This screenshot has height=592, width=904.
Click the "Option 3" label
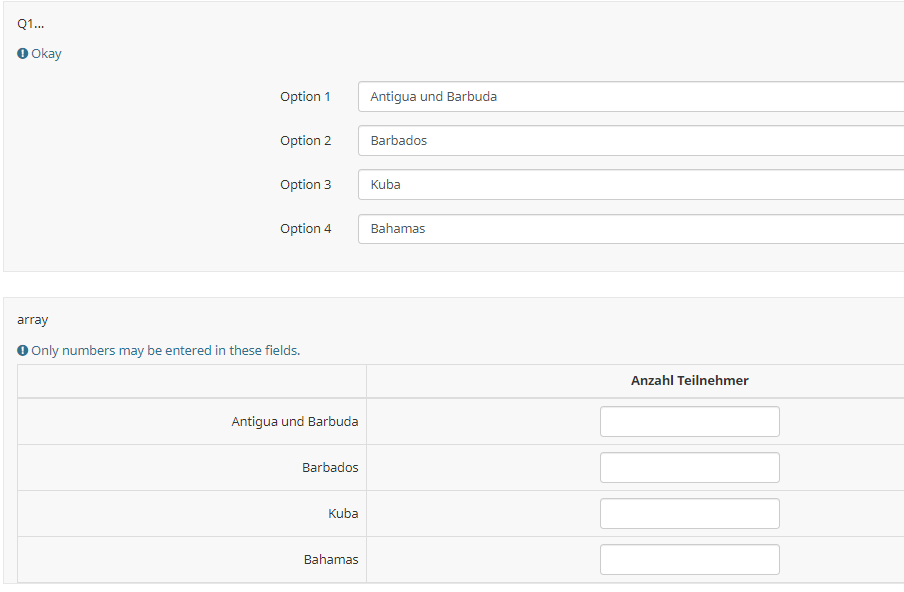(x=305, y=185)
